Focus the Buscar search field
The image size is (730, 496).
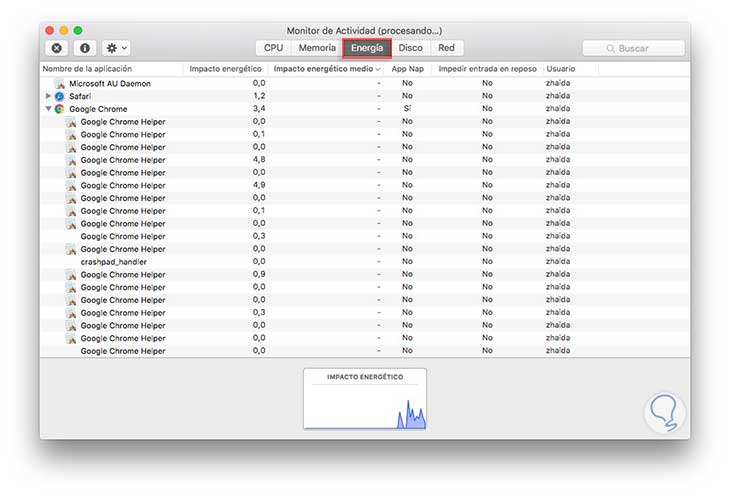tap(633, 48)
